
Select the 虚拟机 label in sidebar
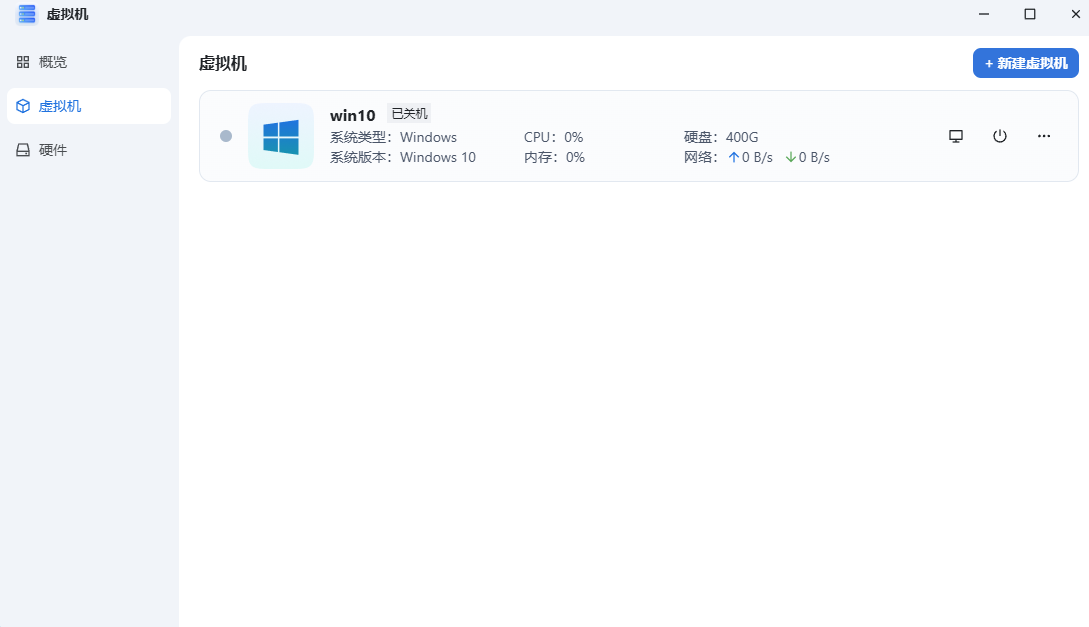(x=60, y=106)
